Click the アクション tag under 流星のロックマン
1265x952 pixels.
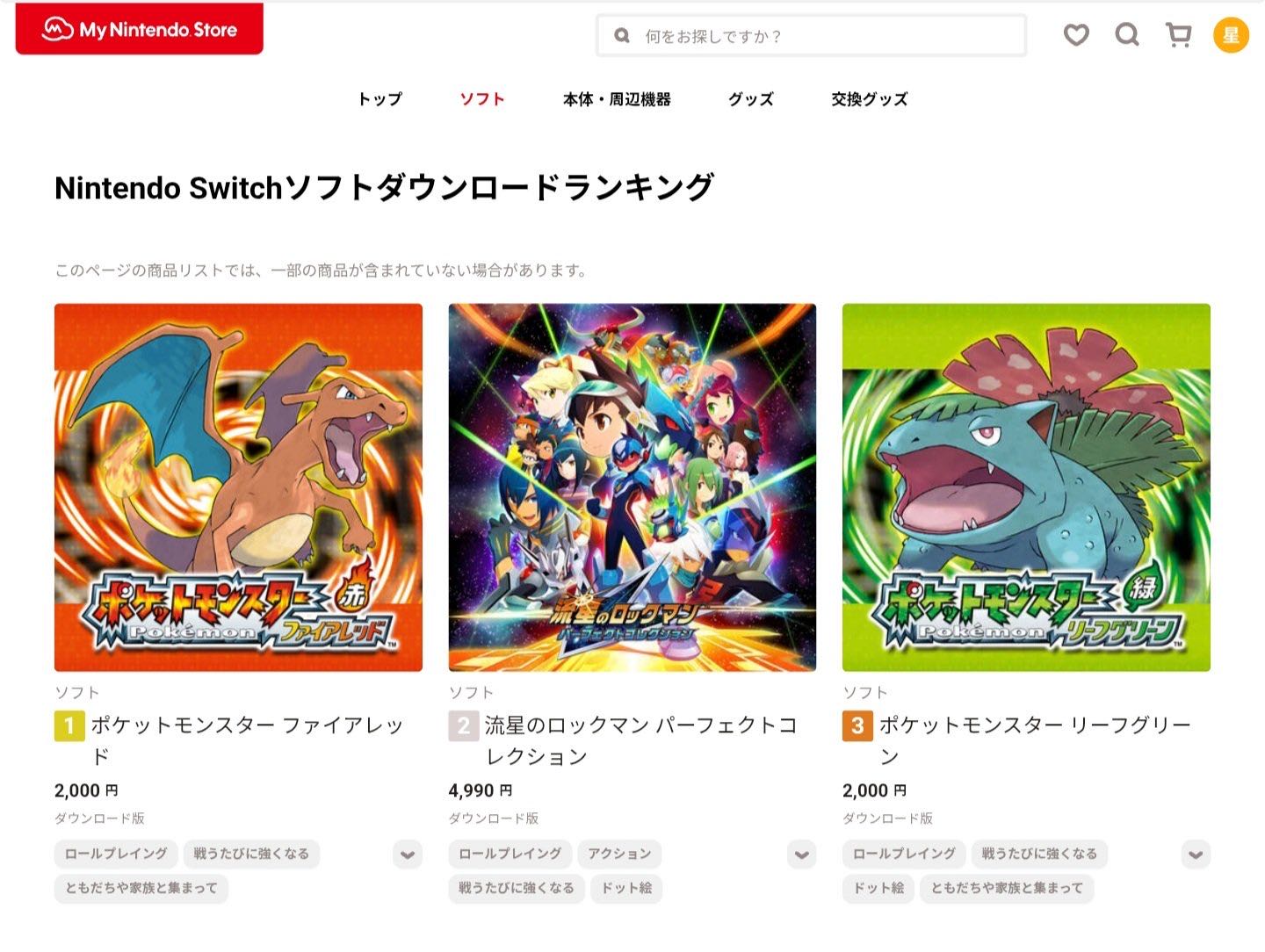[x=619, y=854]
